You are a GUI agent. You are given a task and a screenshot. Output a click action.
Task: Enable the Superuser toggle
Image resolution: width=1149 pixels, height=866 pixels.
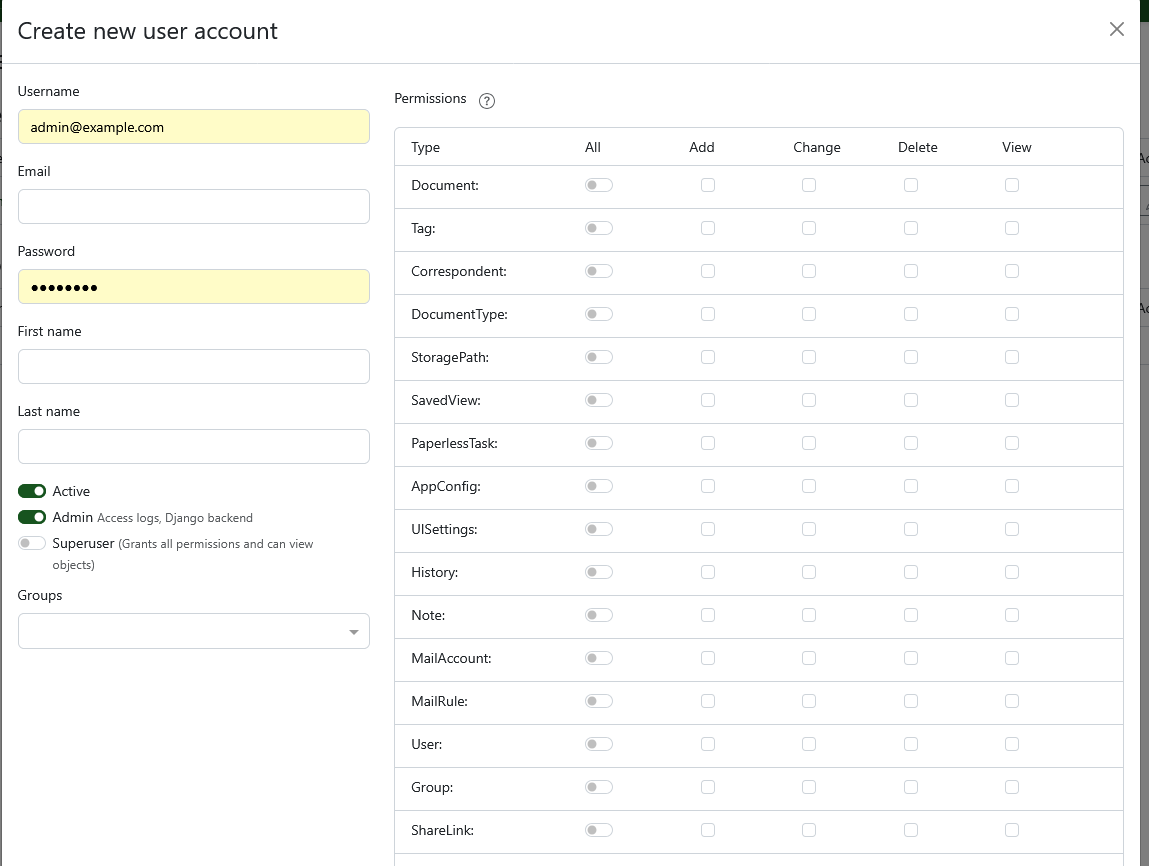32,543
